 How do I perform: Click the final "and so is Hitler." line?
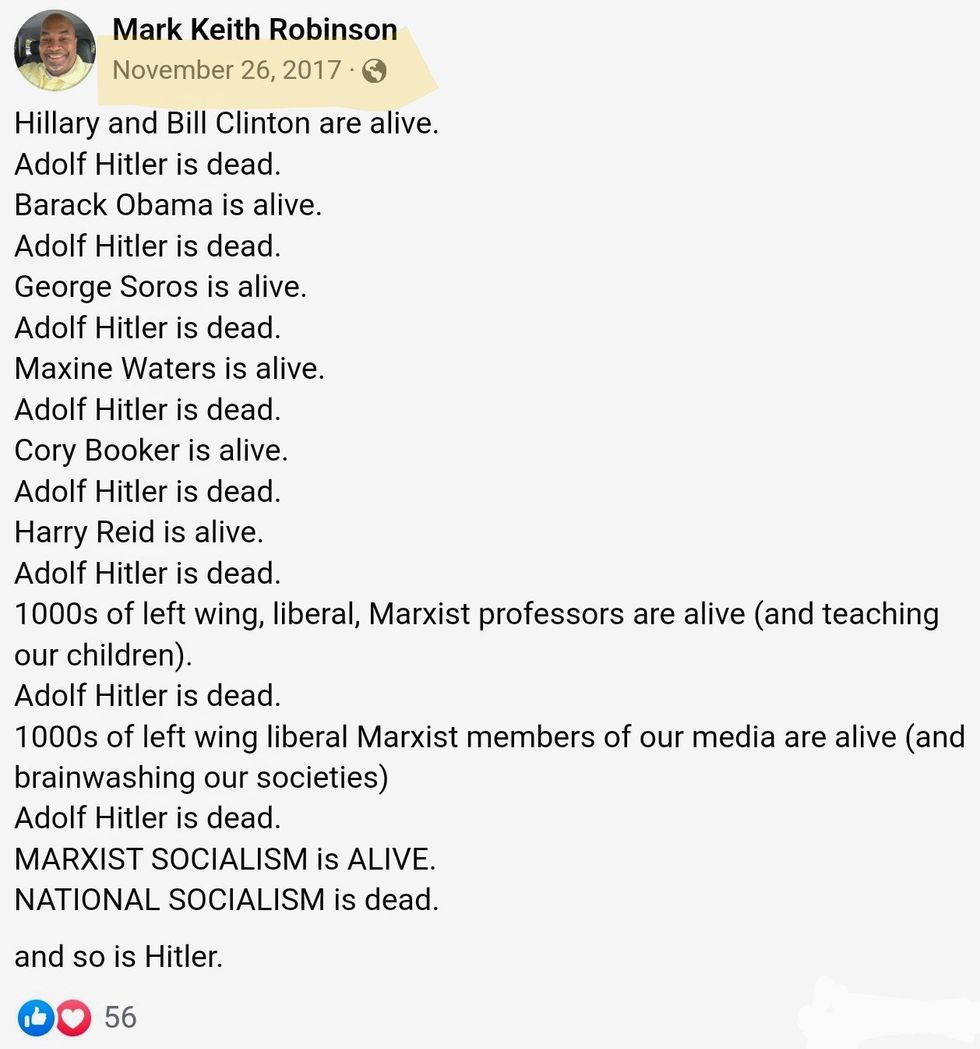tap(118, 957)
